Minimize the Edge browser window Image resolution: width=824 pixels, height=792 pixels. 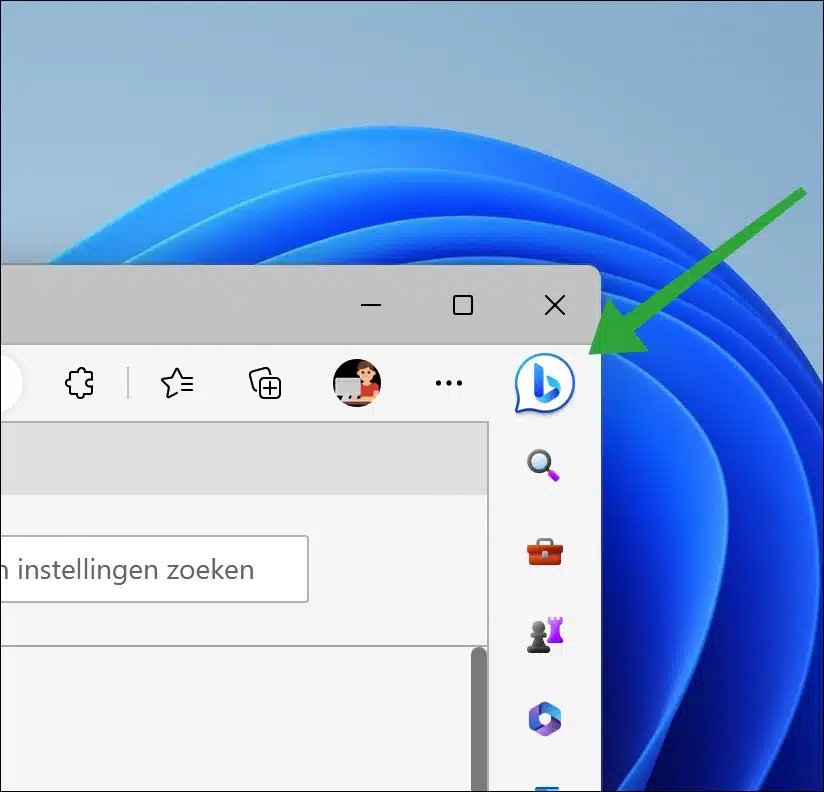point(371,305)
